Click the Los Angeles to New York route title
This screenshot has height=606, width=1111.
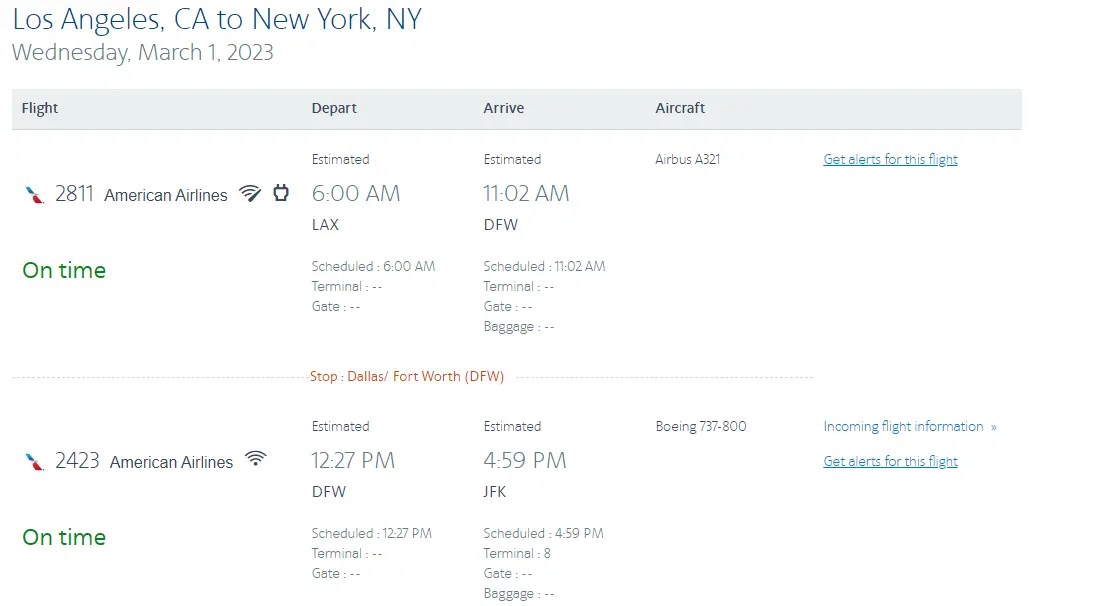tap(218, 19)
